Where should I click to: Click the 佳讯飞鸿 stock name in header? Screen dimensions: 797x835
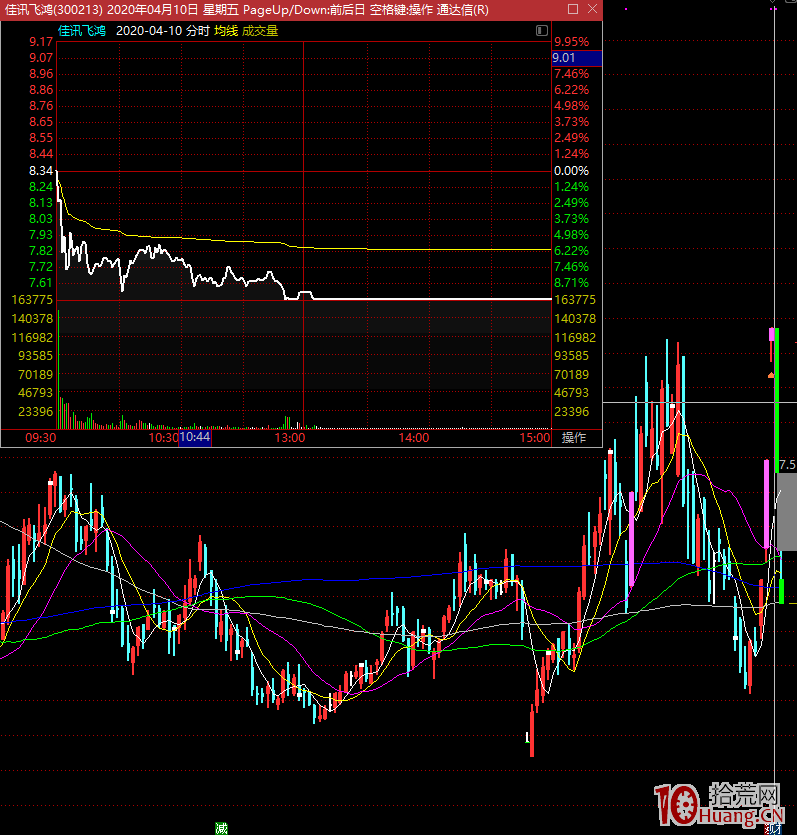tap(81, 31)
